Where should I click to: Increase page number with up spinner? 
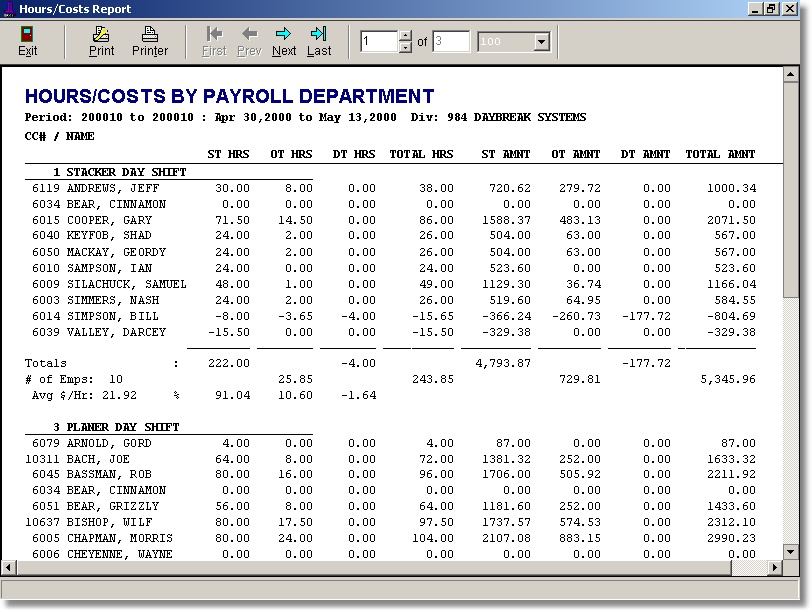point(406,36)
